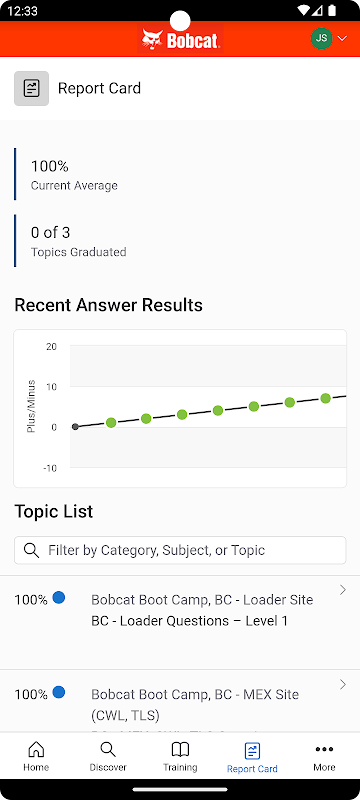Image resolution: width=360 pixels, height=800 pixels.
Task: Open BC - Loader Questions – Level 1
Action: click(x=189, y=621)
